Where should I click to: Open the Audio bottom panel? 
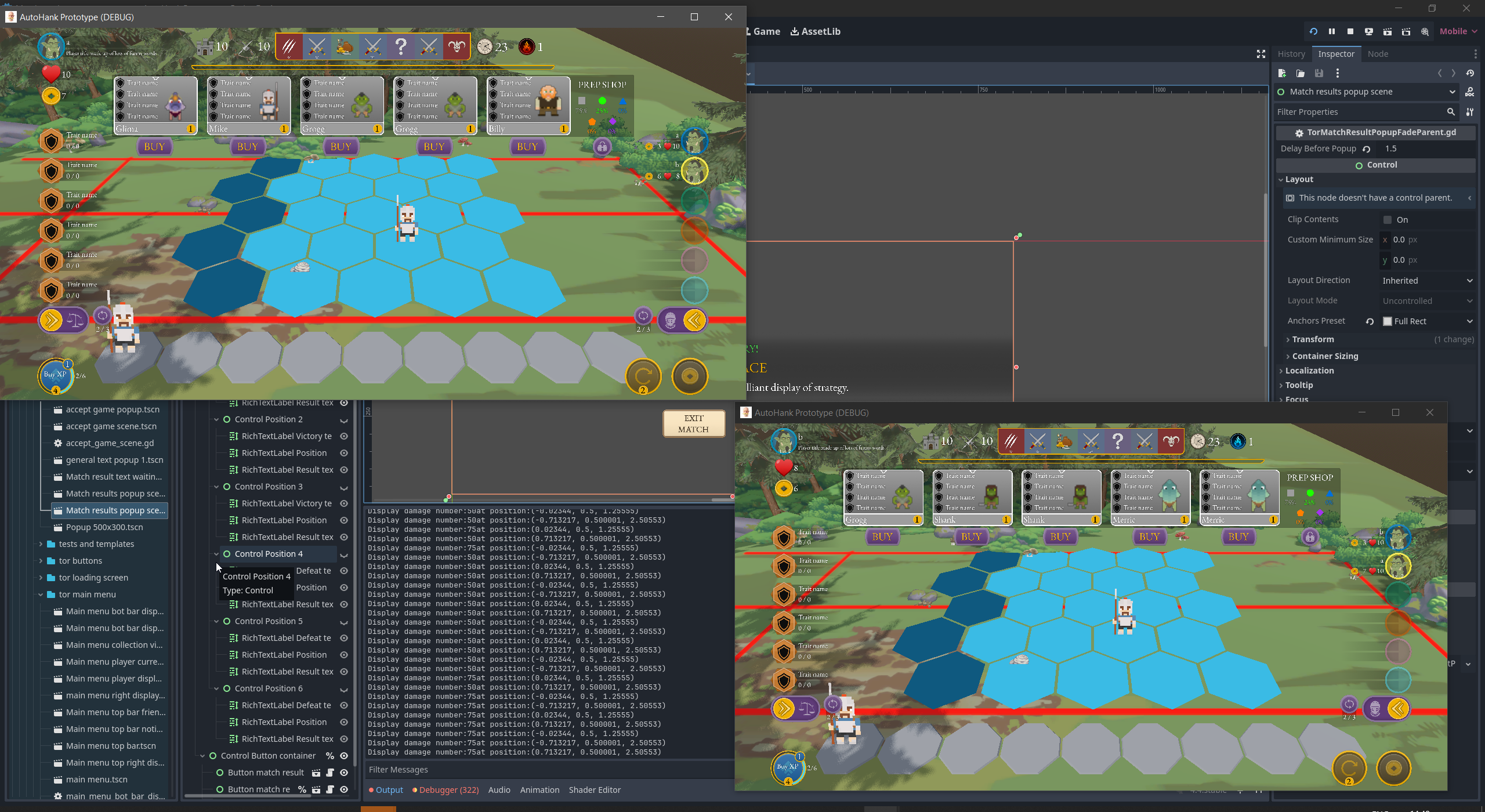pos(499,790)
